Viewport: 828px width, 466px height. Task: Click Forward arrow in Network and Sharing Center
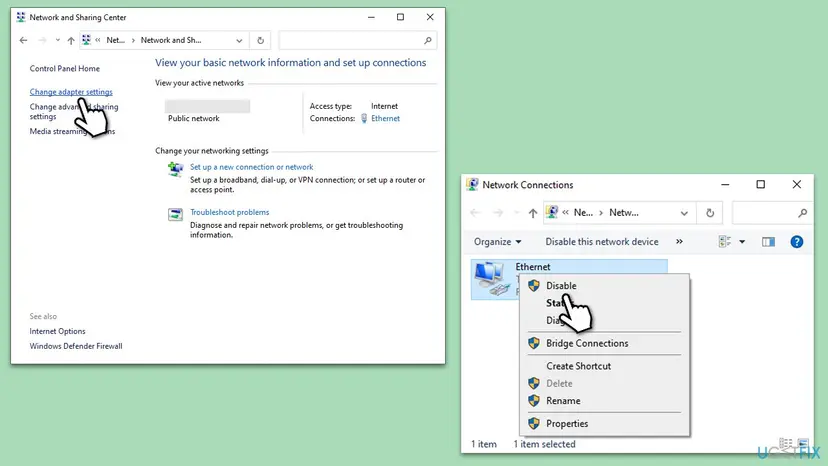(42, 40)
